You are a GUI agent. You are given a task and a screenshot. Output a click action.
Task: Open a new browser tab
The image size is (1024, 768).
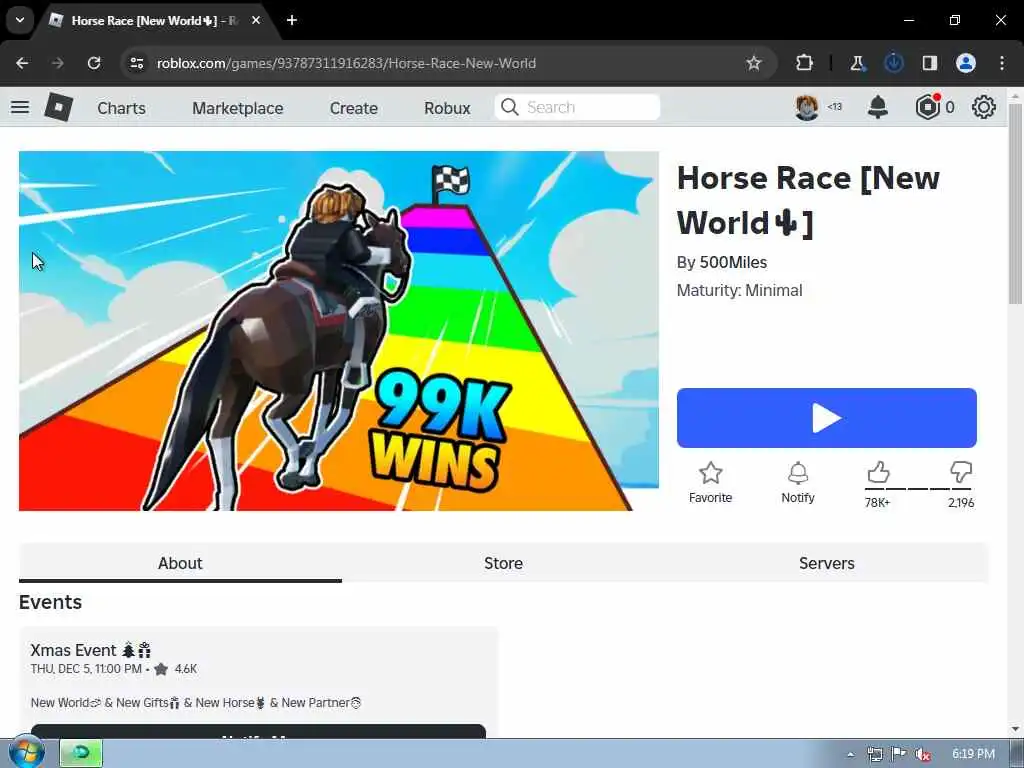click(x=292, y=20)
